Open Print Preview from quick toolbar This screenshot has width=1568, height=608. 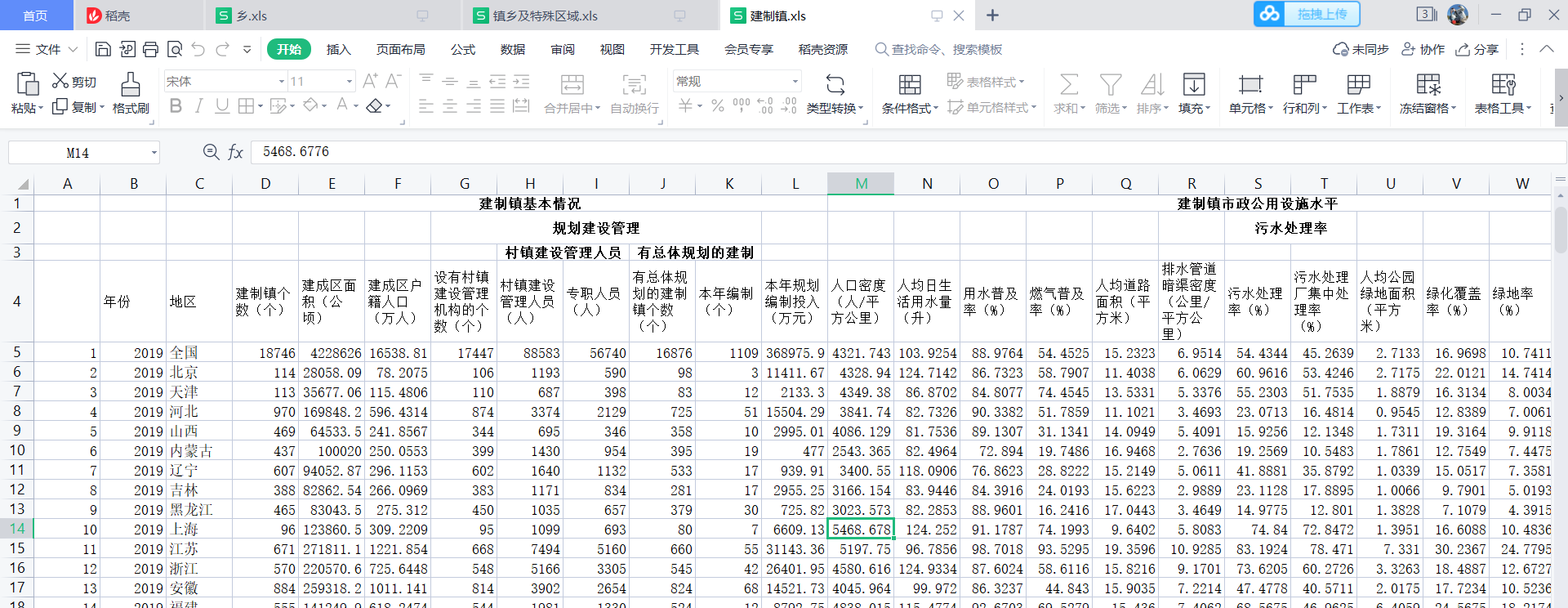coord(174,49)
